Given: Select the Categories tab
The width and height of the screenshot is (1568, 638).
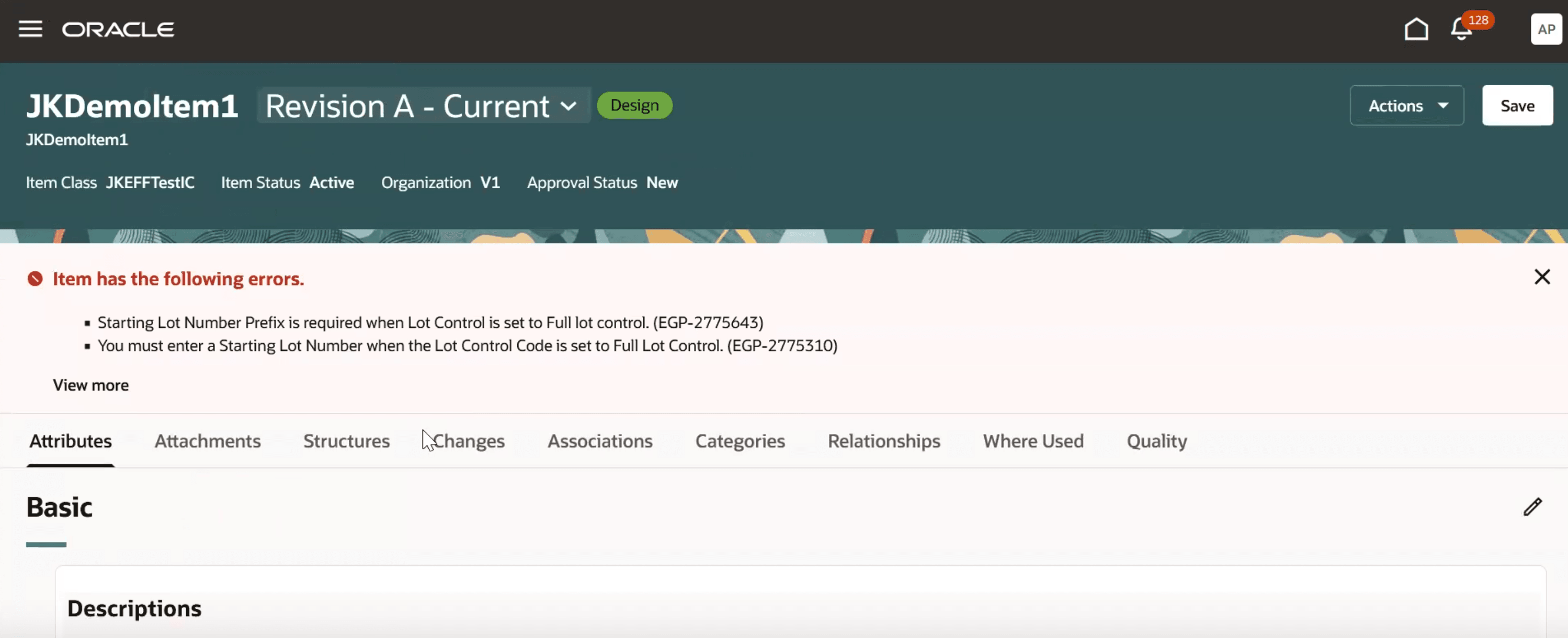Looking at the screenshot, I should point(740,441).
